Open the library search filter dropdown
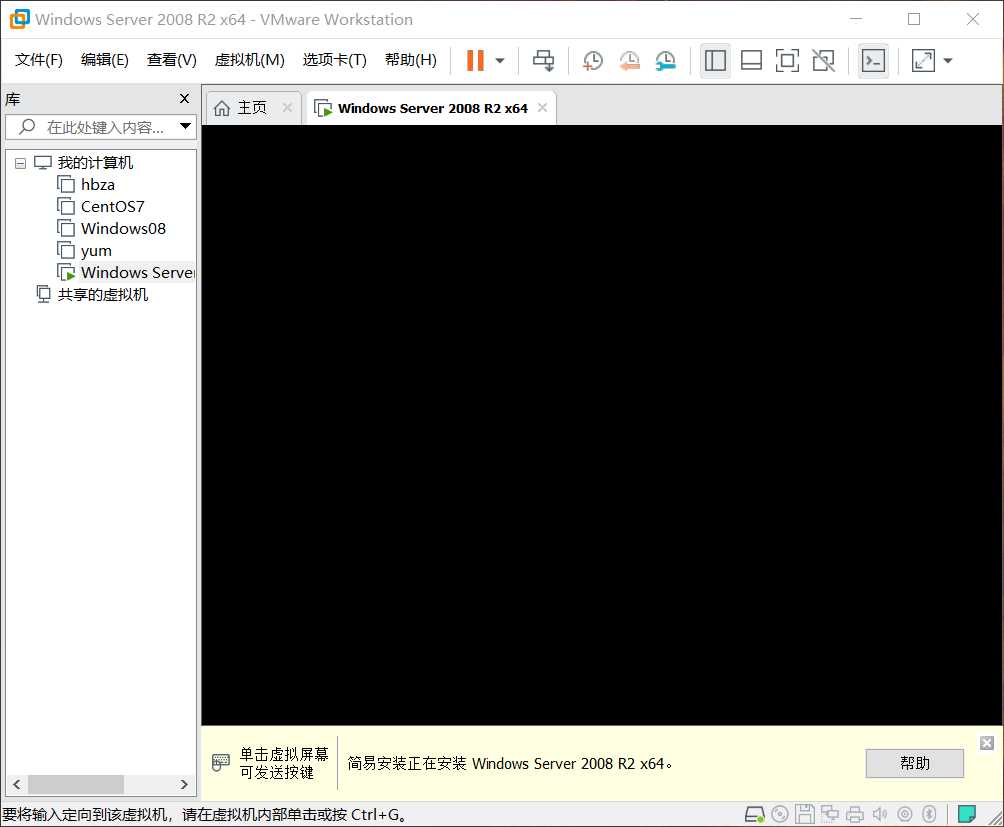1004x827 pixels. pos(186,126)
